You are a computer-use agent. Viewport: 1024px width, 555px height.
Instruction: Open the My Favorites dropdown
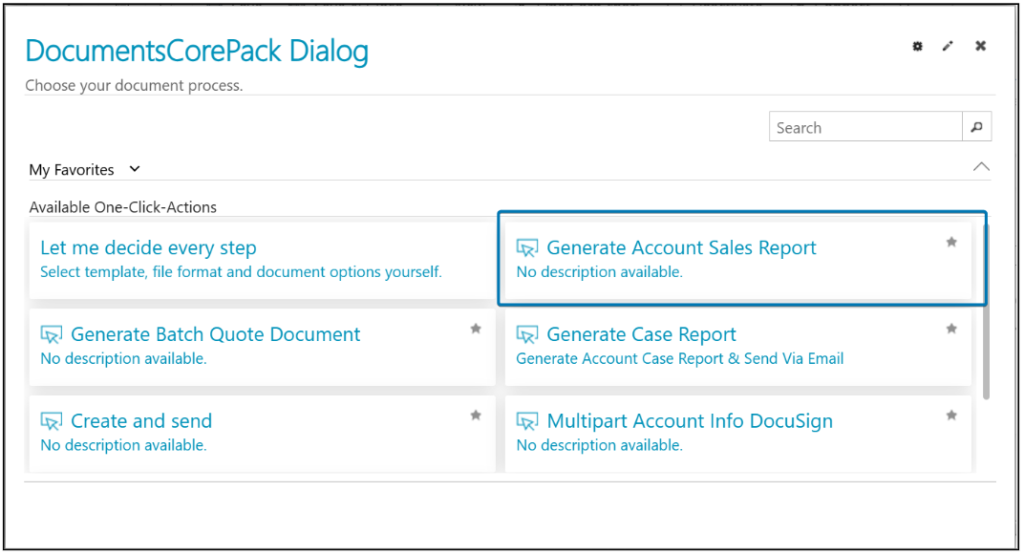point(85,170)
